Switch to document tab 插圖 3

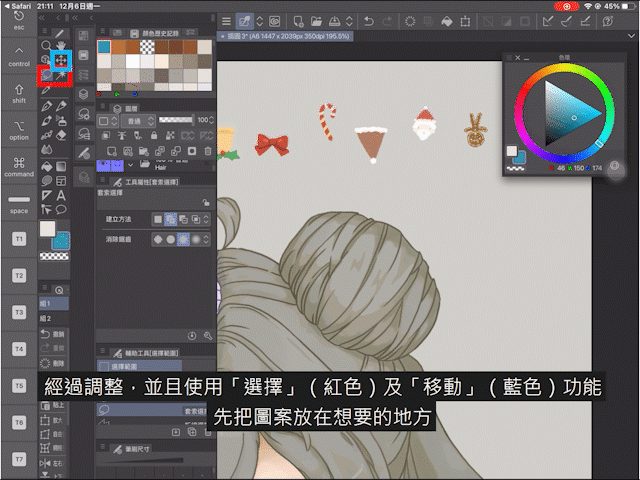(285, 36)
